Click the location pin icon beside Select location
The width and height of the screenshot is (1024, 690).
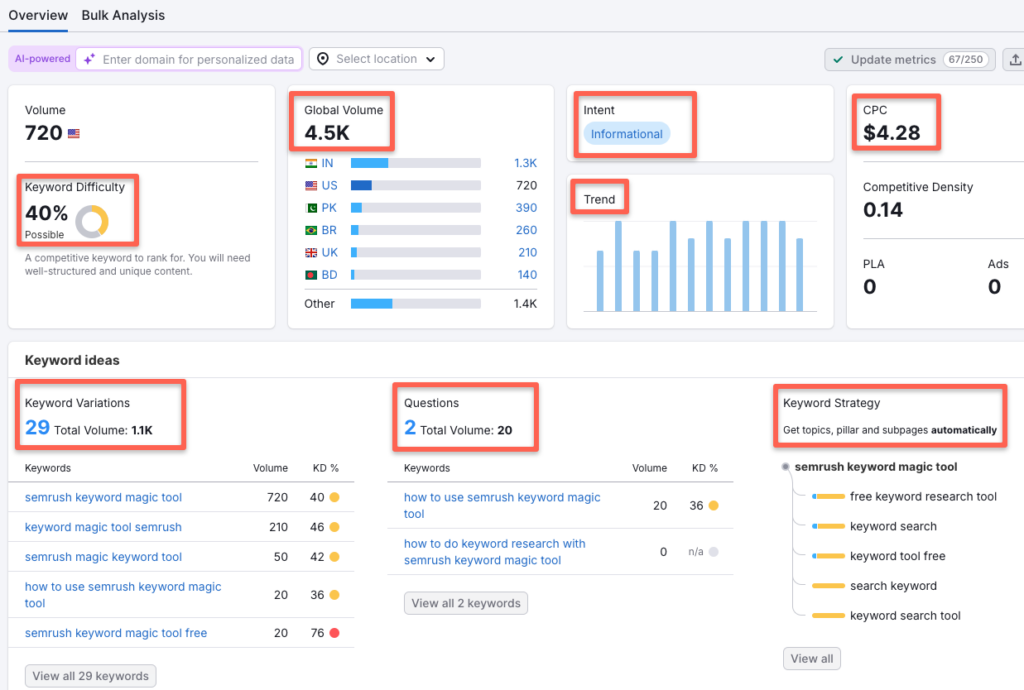coord(322,59)
